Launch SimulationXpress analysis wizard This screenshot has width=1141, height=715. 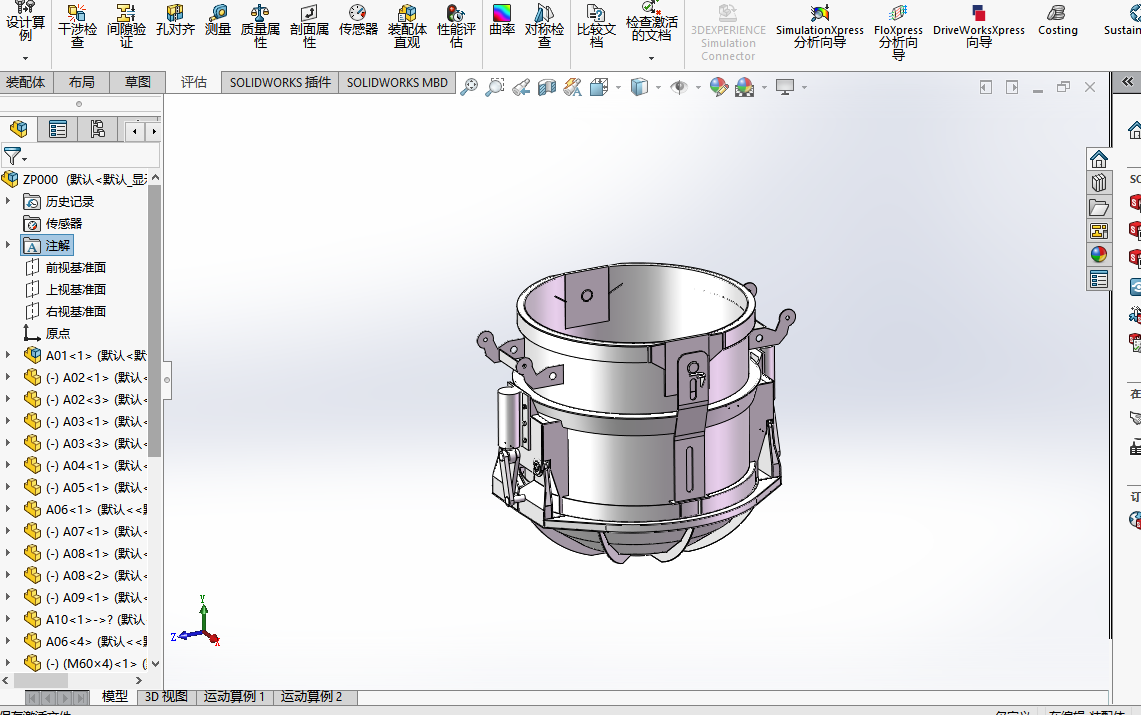819,26
